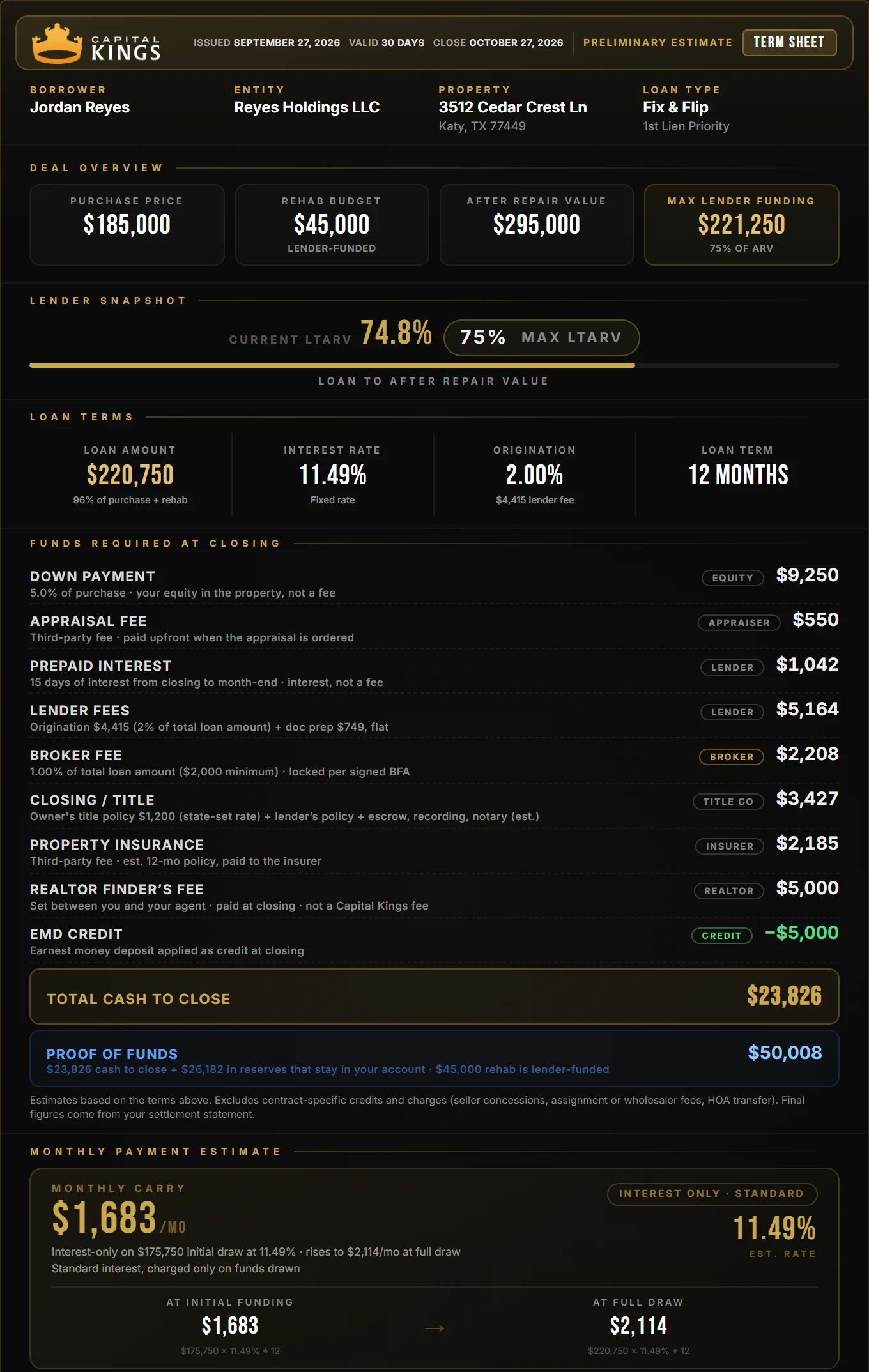Select the Purchase Price $185,000 card
Image resolution: width=869 pixels, height=1372 pixels.
tap(127, 225)
